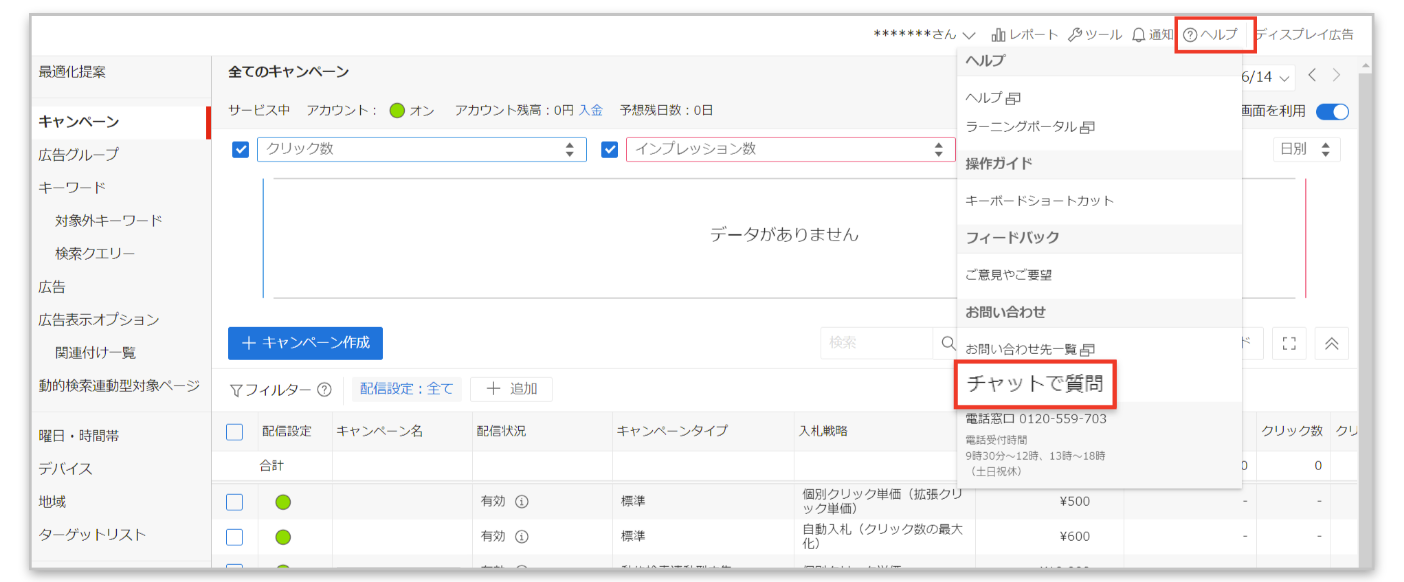Open the 日別 granularity dropdown
This screenshot has height=582, width=1404.
[x=1306, y=149]
